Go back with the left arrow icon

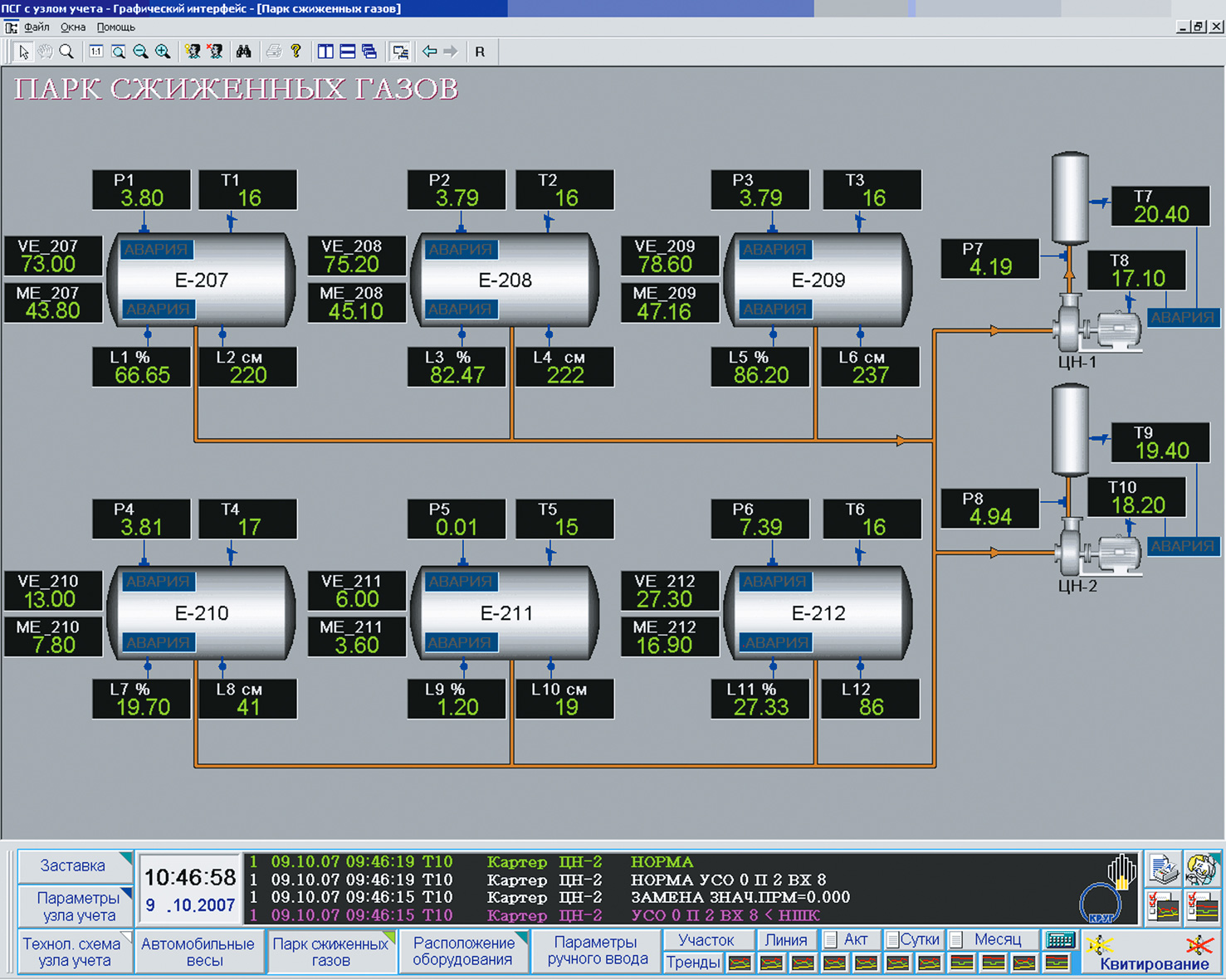click(x=429, y=51)
